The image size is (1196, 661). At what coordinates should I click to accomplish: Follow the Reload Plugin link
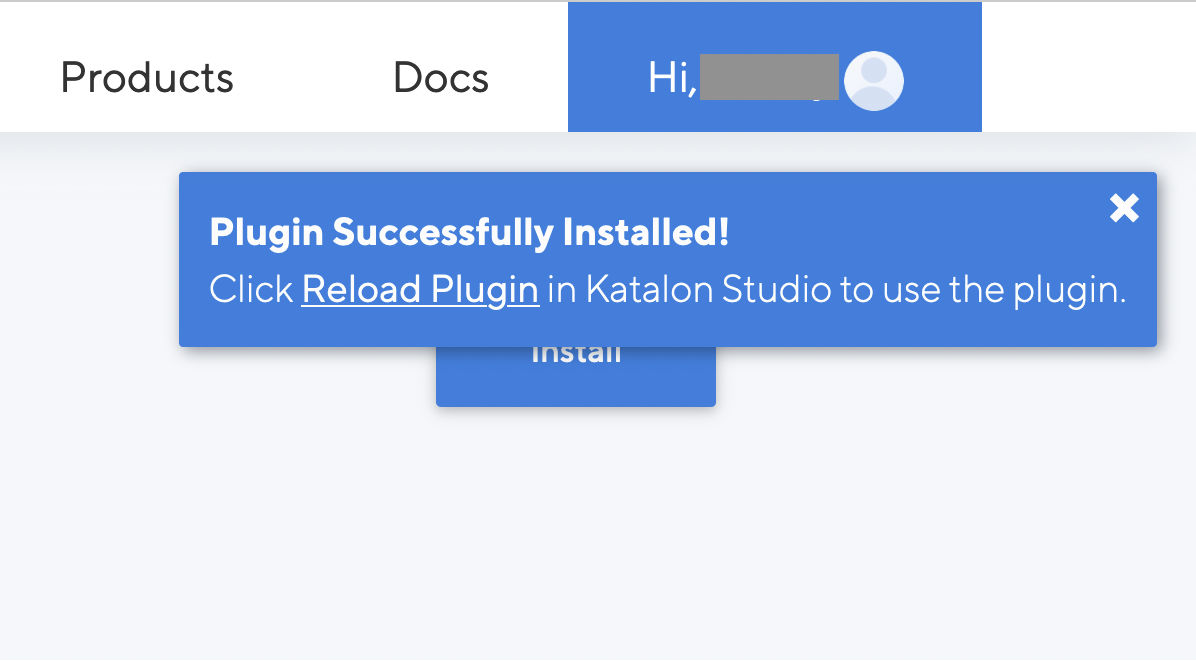pos(420,290)
